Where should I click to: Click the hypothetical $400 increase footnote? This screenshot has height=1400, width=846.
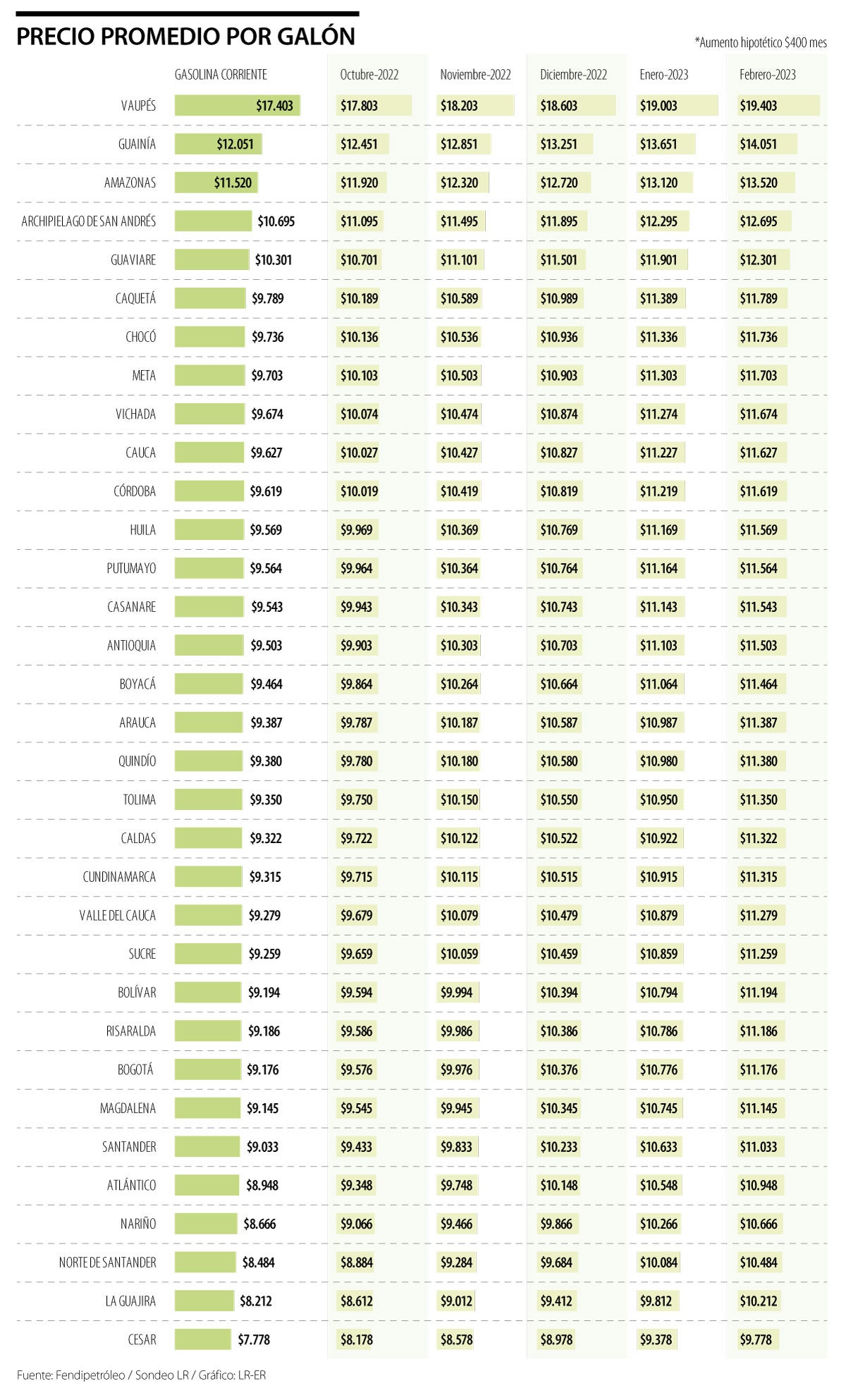point(760,43)
